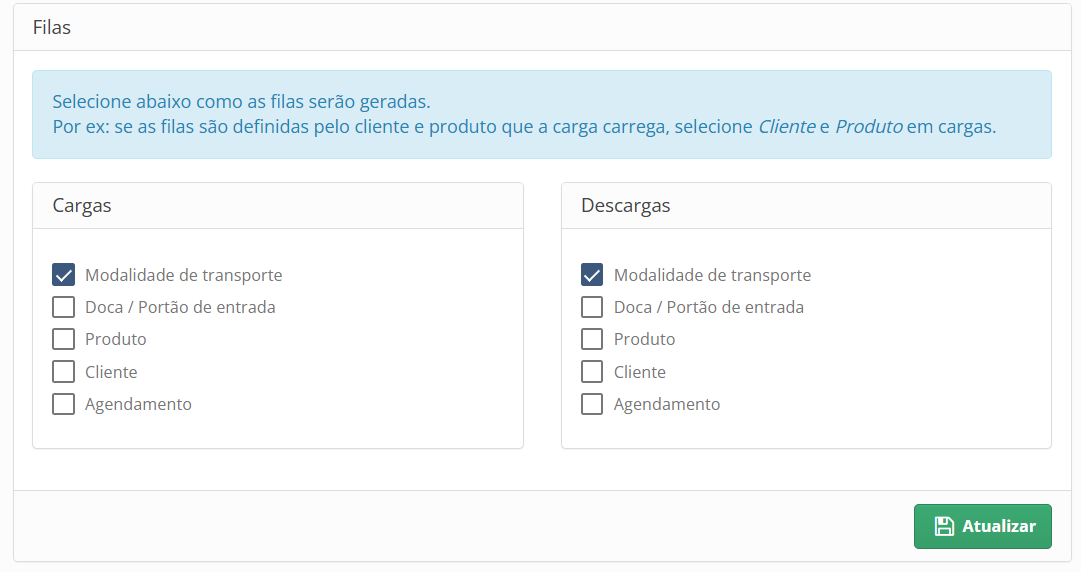This screenshot has width=1081, height=572.
Task: Check Doca / Portão de entrada under Cargas
Action: [63, 307]
